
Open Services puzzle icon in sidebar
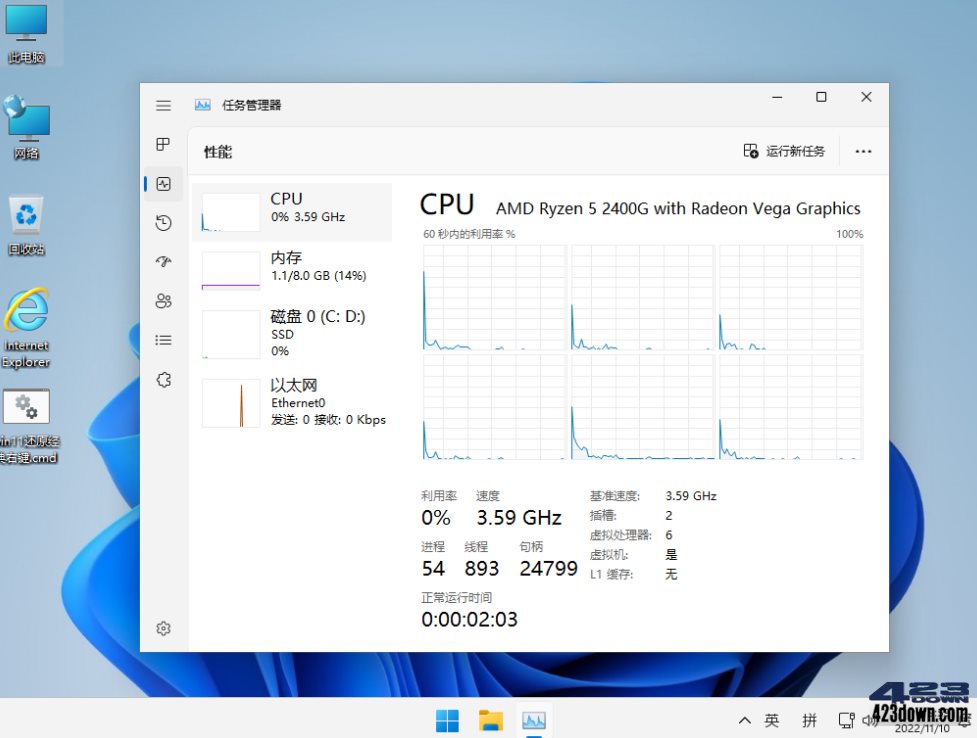[x=163, y=380]
